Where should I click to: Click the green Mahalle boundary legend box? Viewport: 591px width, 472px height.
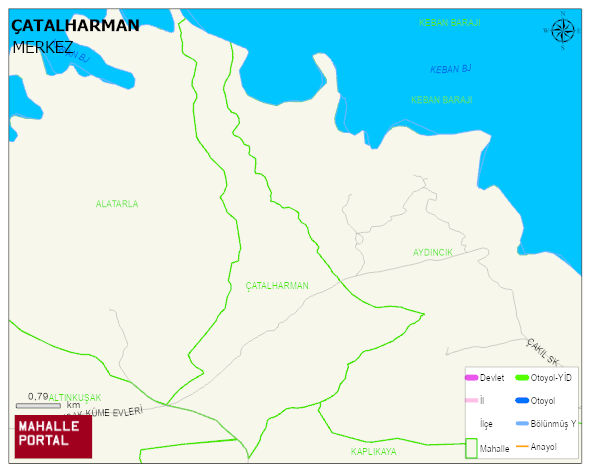(x=471, y=448)
